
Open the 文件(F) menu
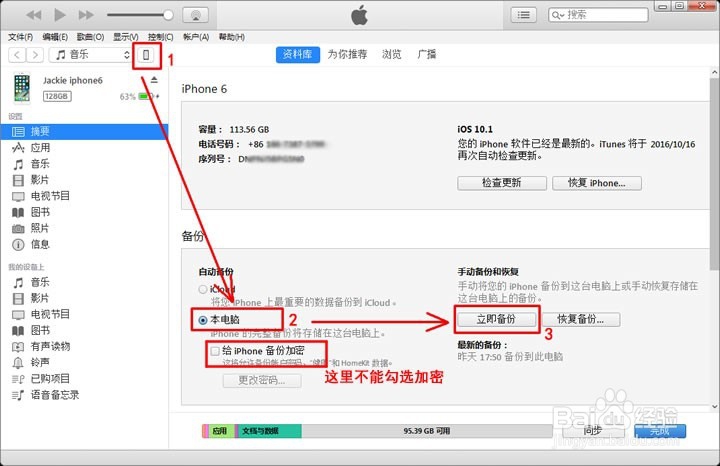coord(21,37)
